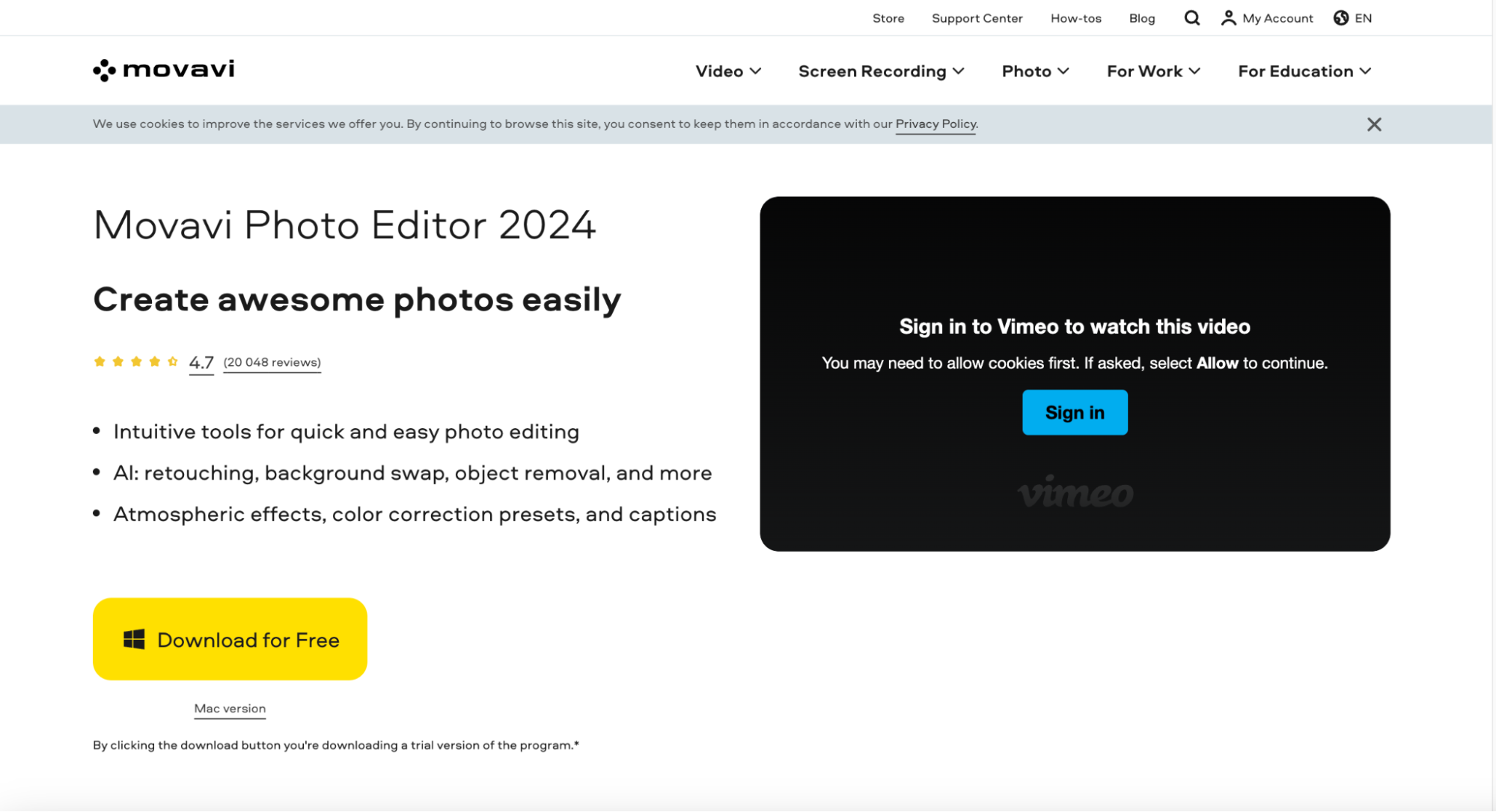1496x812 pixels.
Task: Open the How-tos page
Action: click(1075, 18)
